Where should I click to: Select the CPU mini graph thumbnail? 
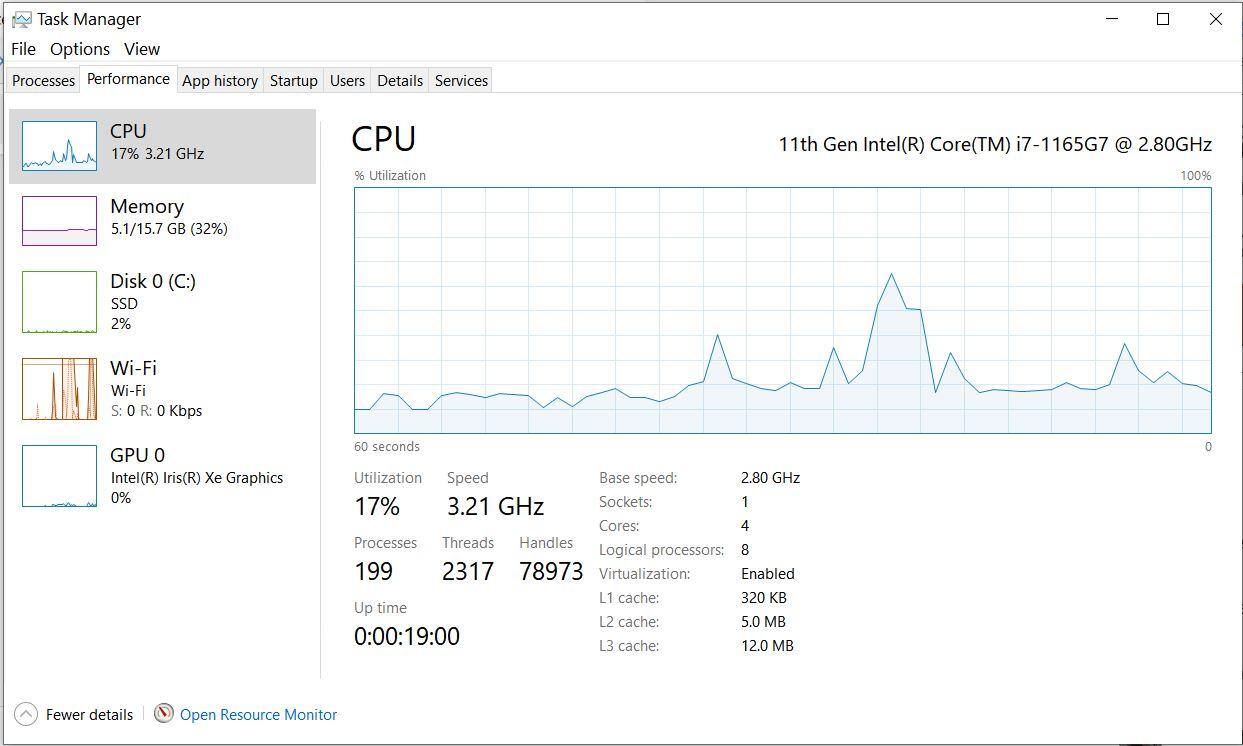coord(59,146)
